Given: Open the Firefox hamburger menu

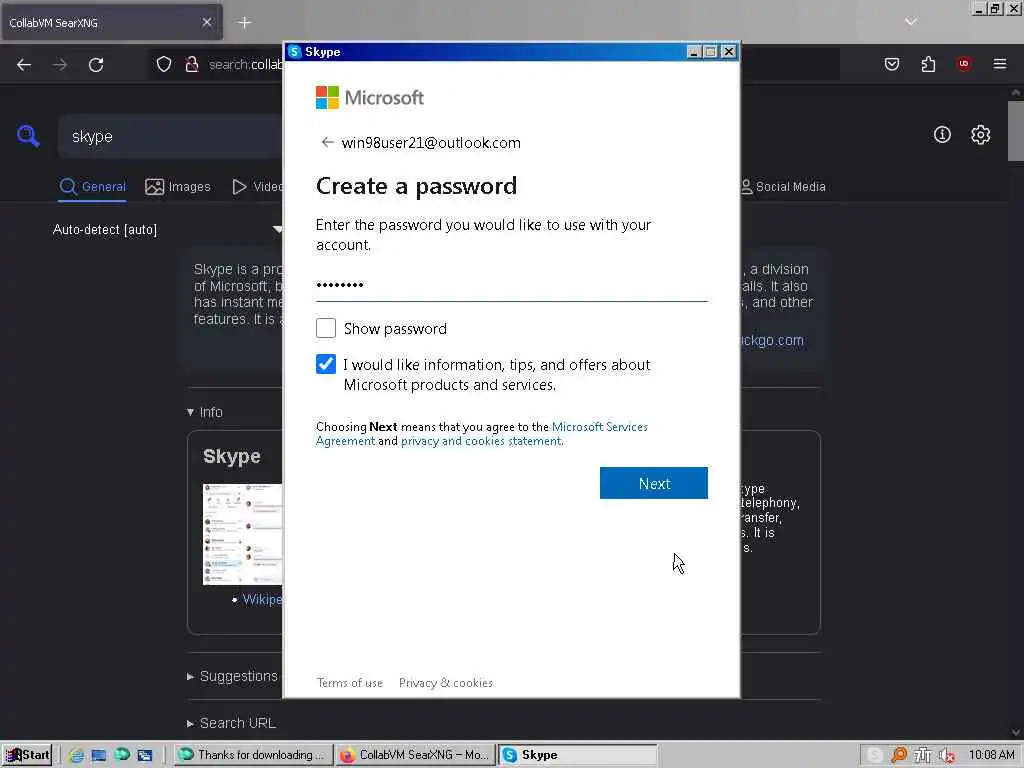Looking at the screenshot, I should (1000, 64).
